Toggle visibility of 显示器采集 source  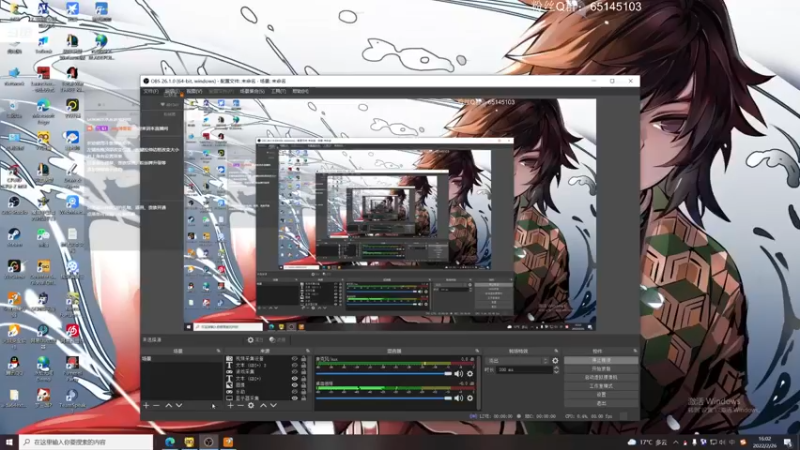point(294,398)
